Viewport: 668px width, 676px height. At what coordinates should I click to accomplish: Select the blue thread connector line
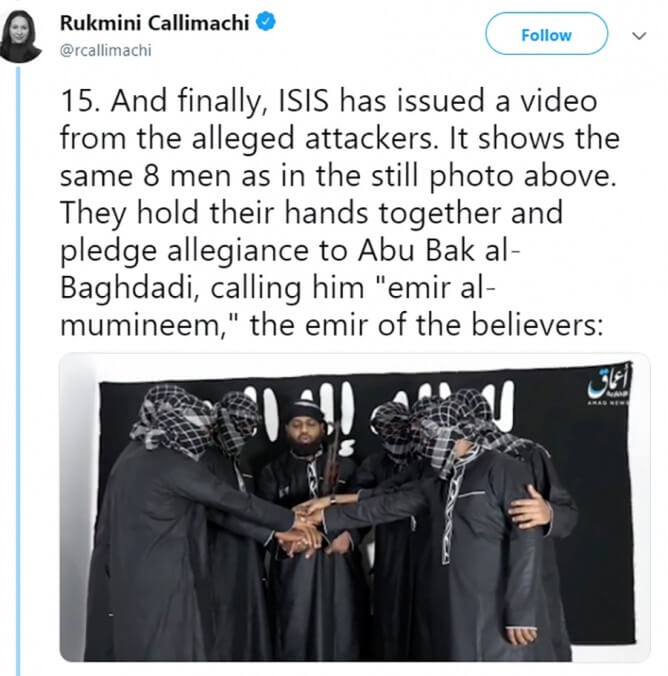(x=18, y=371)
